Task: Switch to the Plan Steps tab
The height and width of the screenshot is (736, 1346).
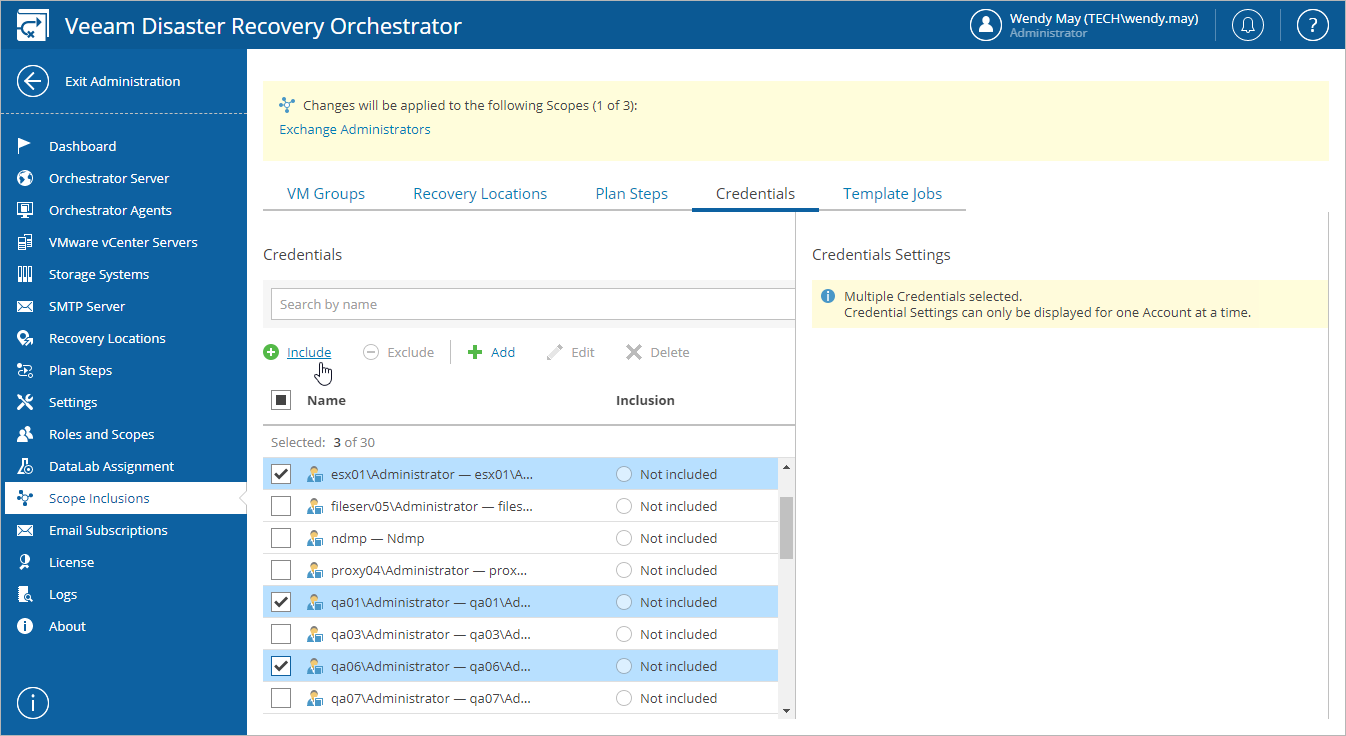Action: pyautogui.click(x=632, y=193)
